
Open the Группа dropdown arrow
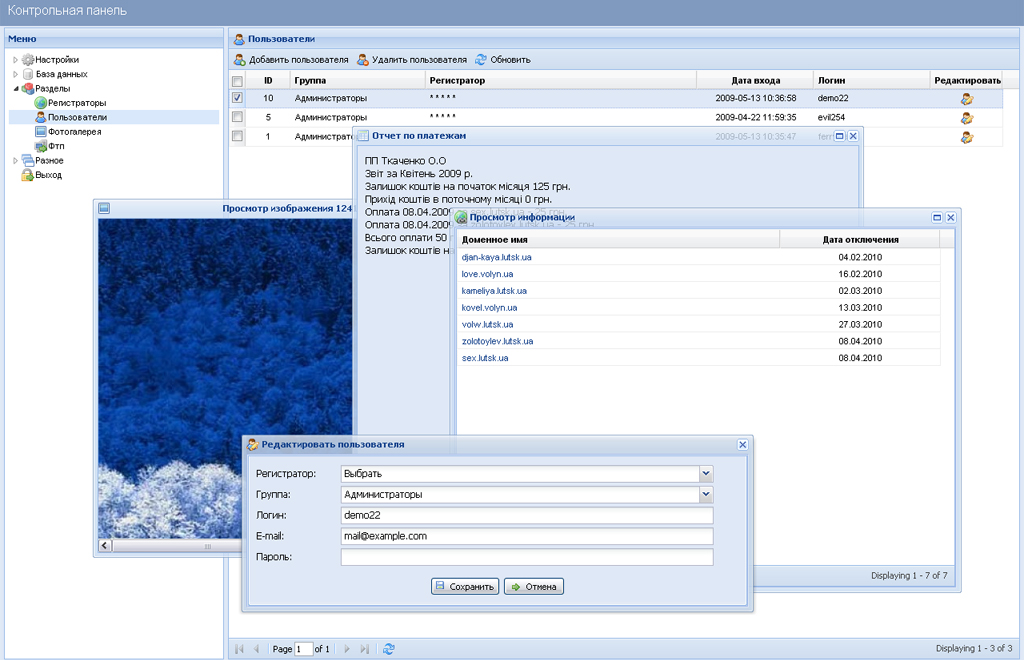coord(706,494)
